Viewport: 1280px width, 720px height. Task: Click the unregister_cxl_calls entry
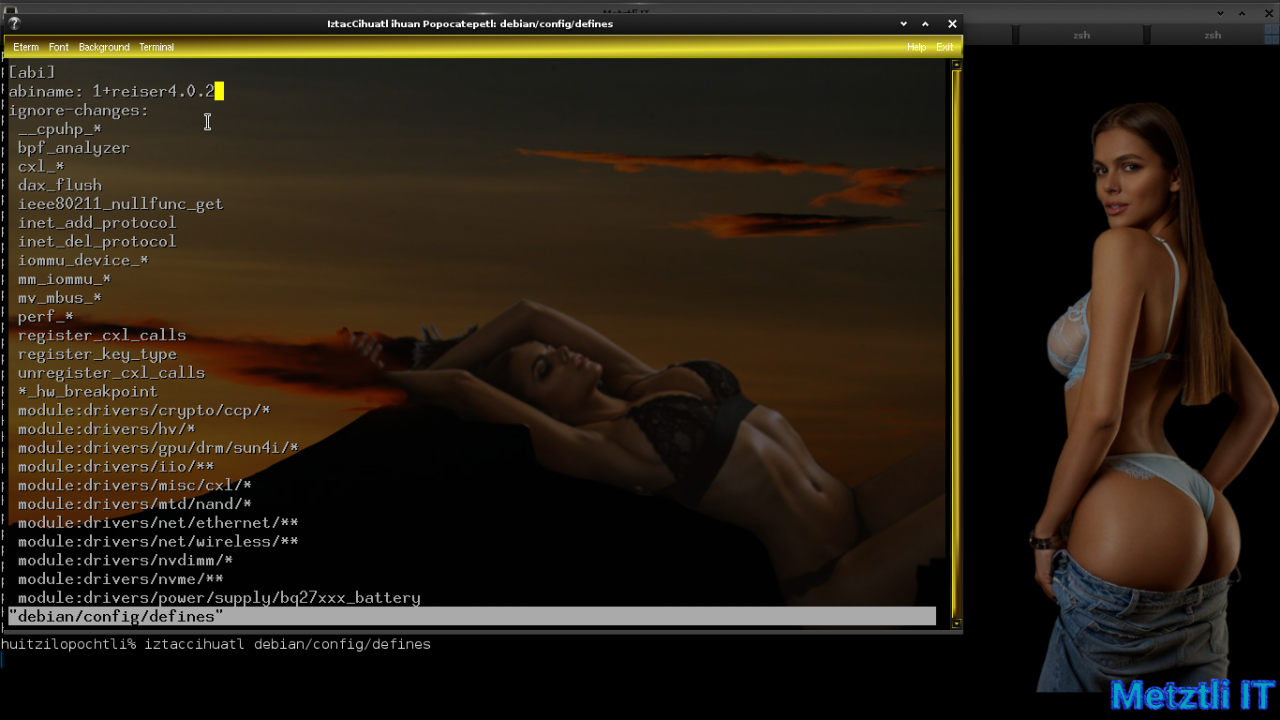click(111, 373)
